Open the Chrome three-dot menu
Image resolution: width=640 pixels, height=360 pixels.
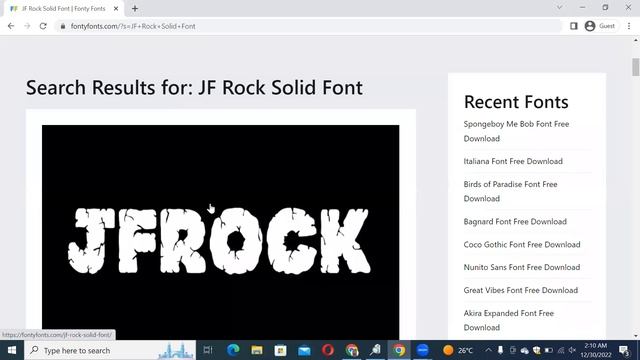click(629, 26)
